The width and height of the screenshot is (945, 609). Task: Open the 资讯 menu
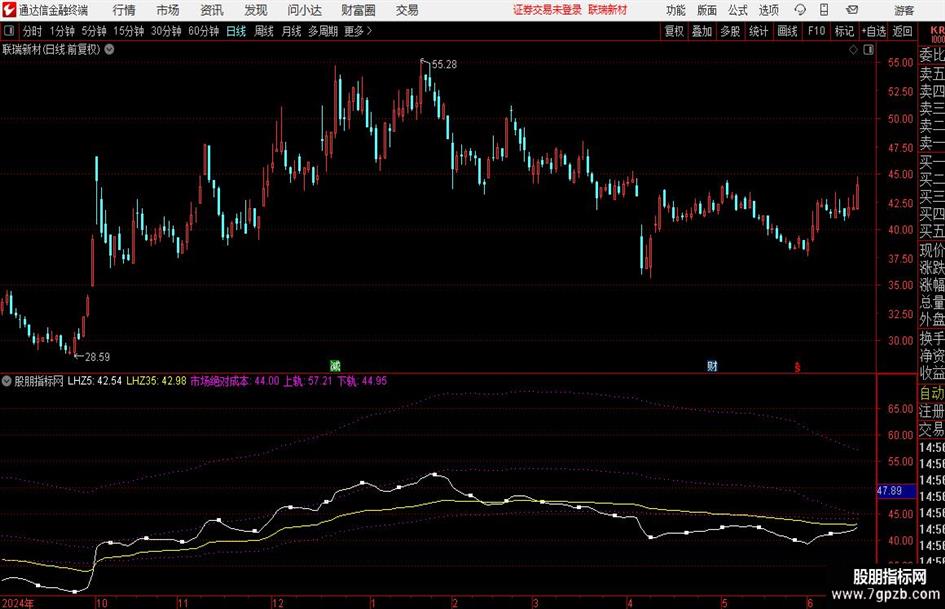(212, 10)
